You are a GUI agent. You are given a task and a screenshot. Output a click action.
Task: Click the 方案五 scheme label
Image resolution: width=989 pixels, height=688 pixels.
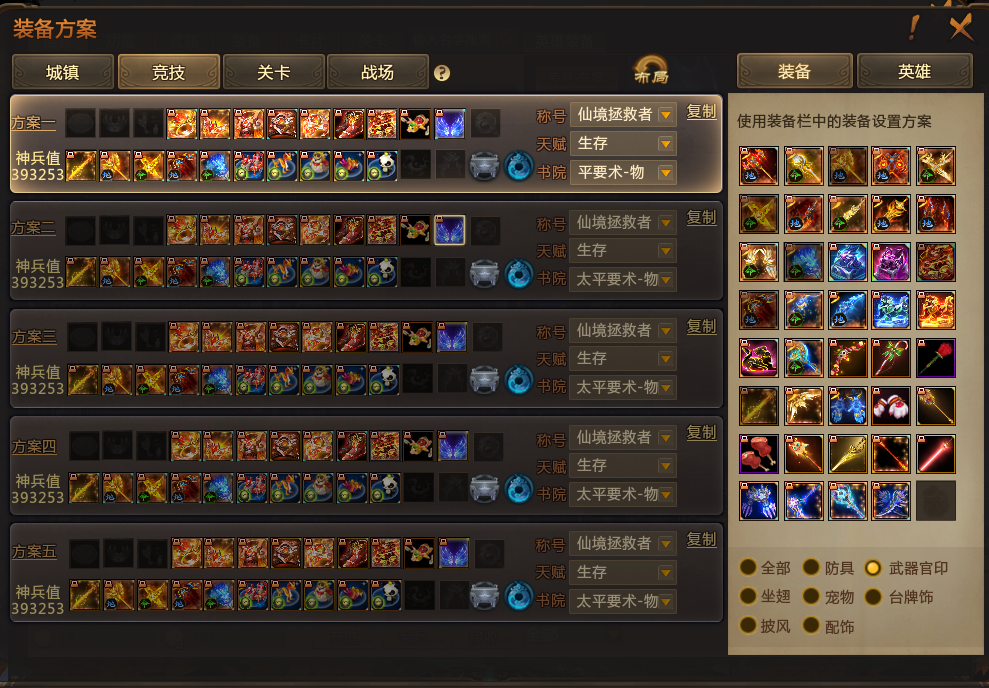(x=34, y=552)
